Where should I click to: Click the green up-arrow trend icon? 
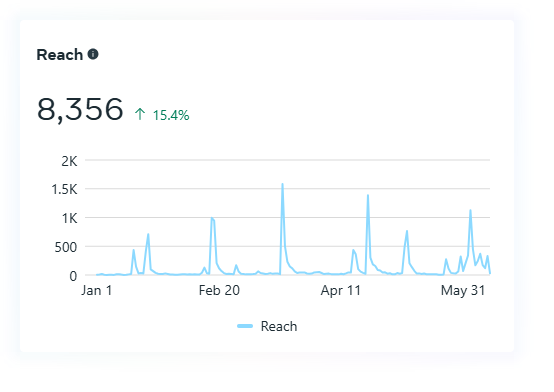click(140, 114)
